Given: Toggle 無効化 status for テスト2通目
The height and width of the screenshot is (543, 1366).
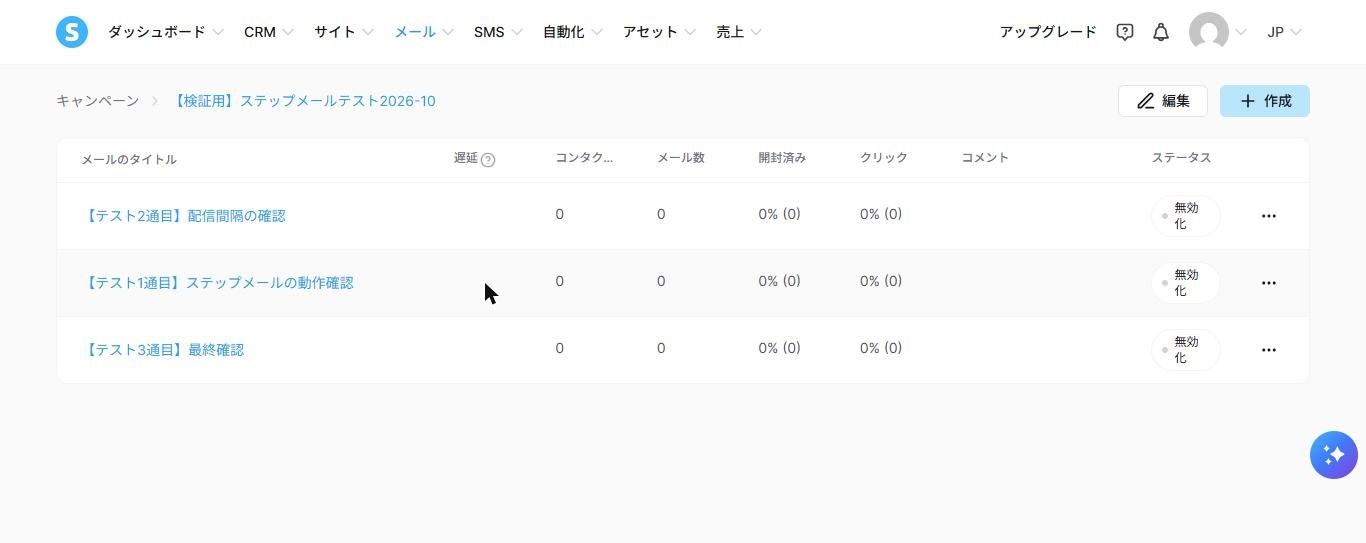Looking at the screenshot, I should (1185, 216).
